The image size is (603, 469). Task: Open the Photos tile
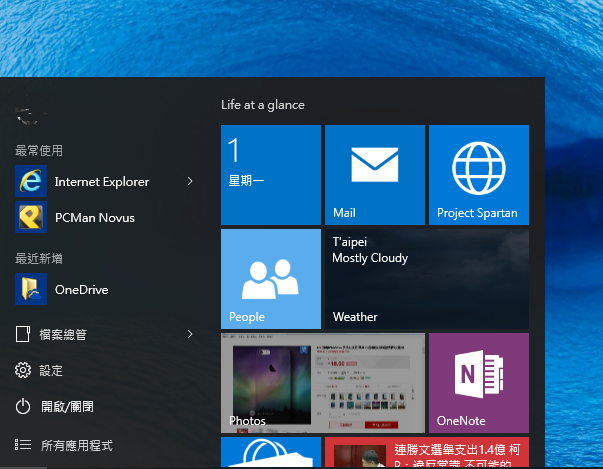pyautogui.click(x=323, y=383)
